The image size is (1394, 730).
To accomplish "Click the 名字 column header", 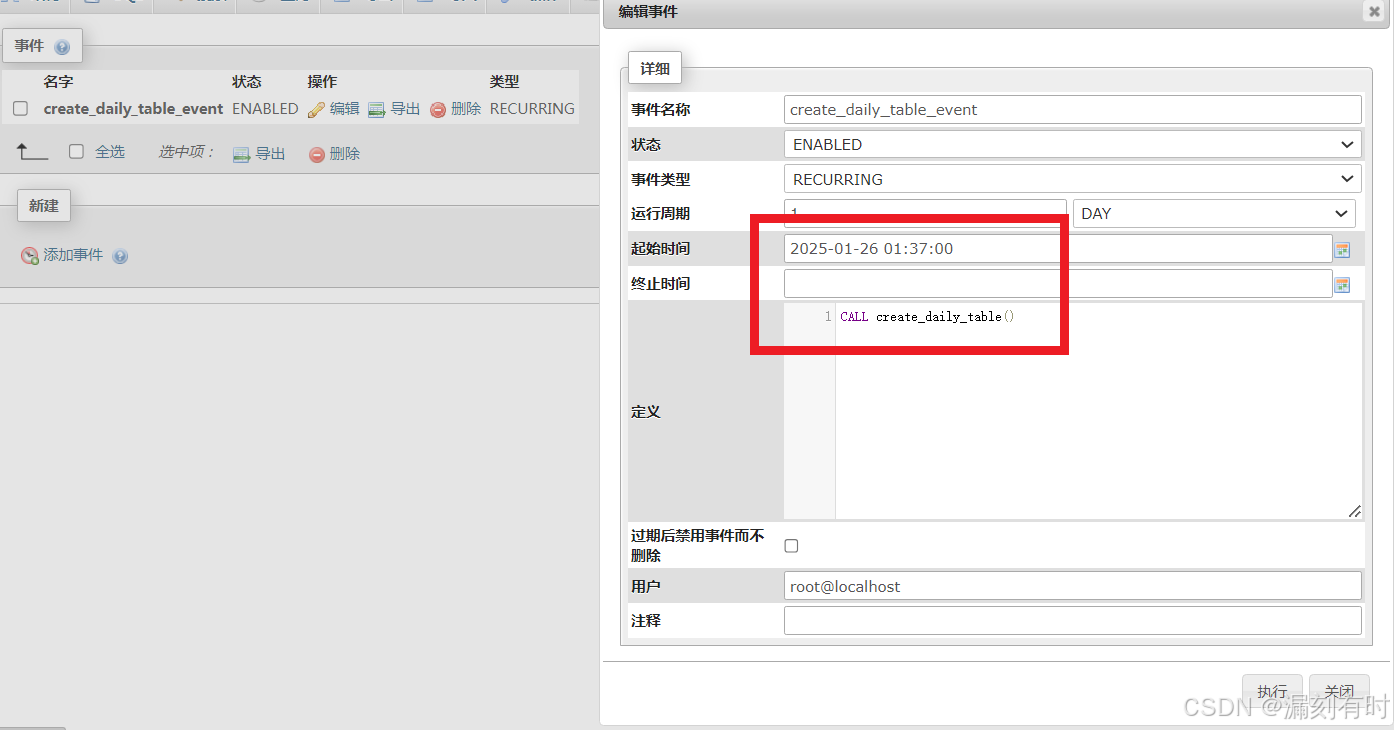I will (x=58, y=82).
